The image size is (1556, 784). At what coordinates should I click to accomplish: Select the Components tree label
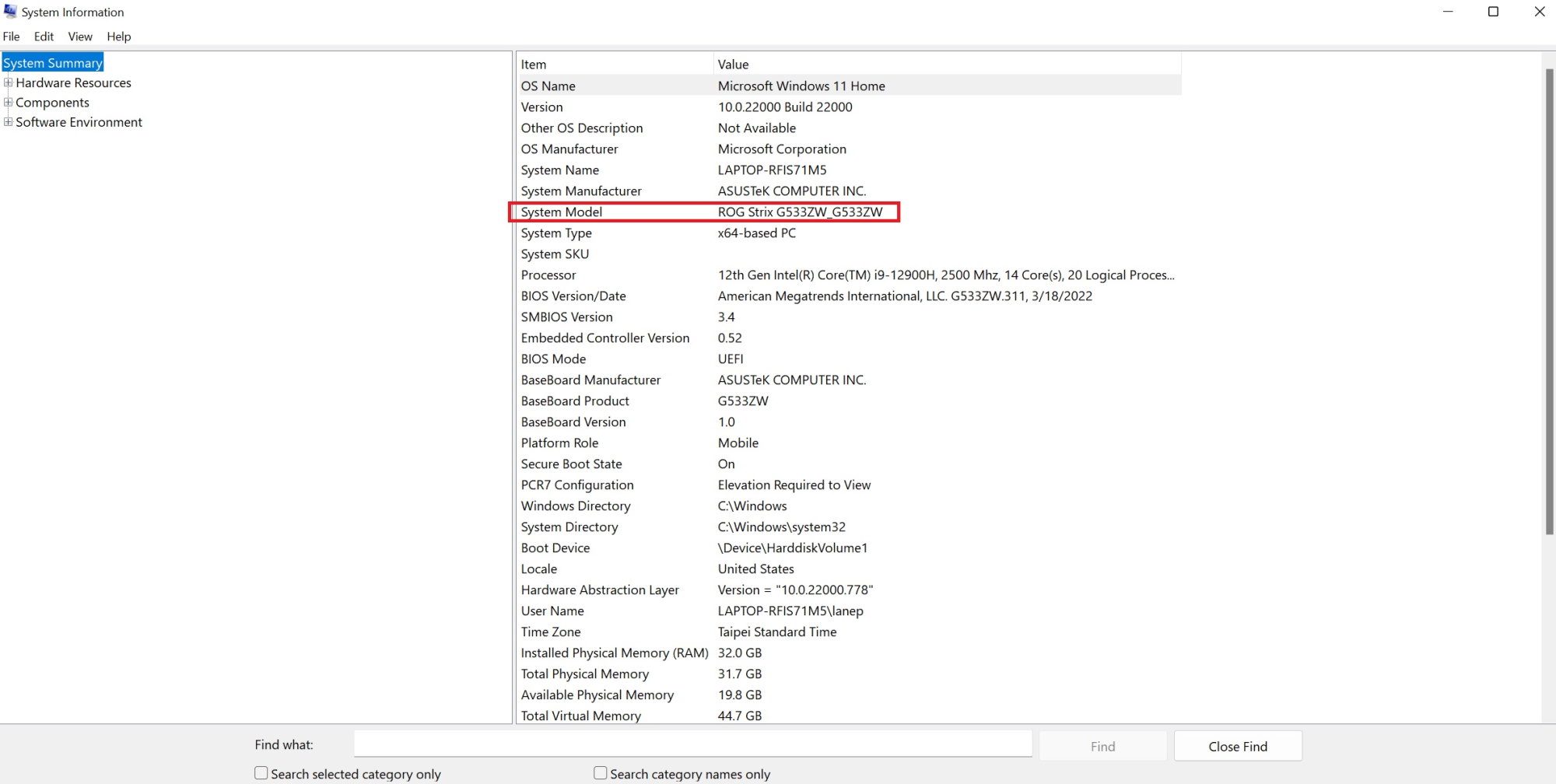[52, 103]
